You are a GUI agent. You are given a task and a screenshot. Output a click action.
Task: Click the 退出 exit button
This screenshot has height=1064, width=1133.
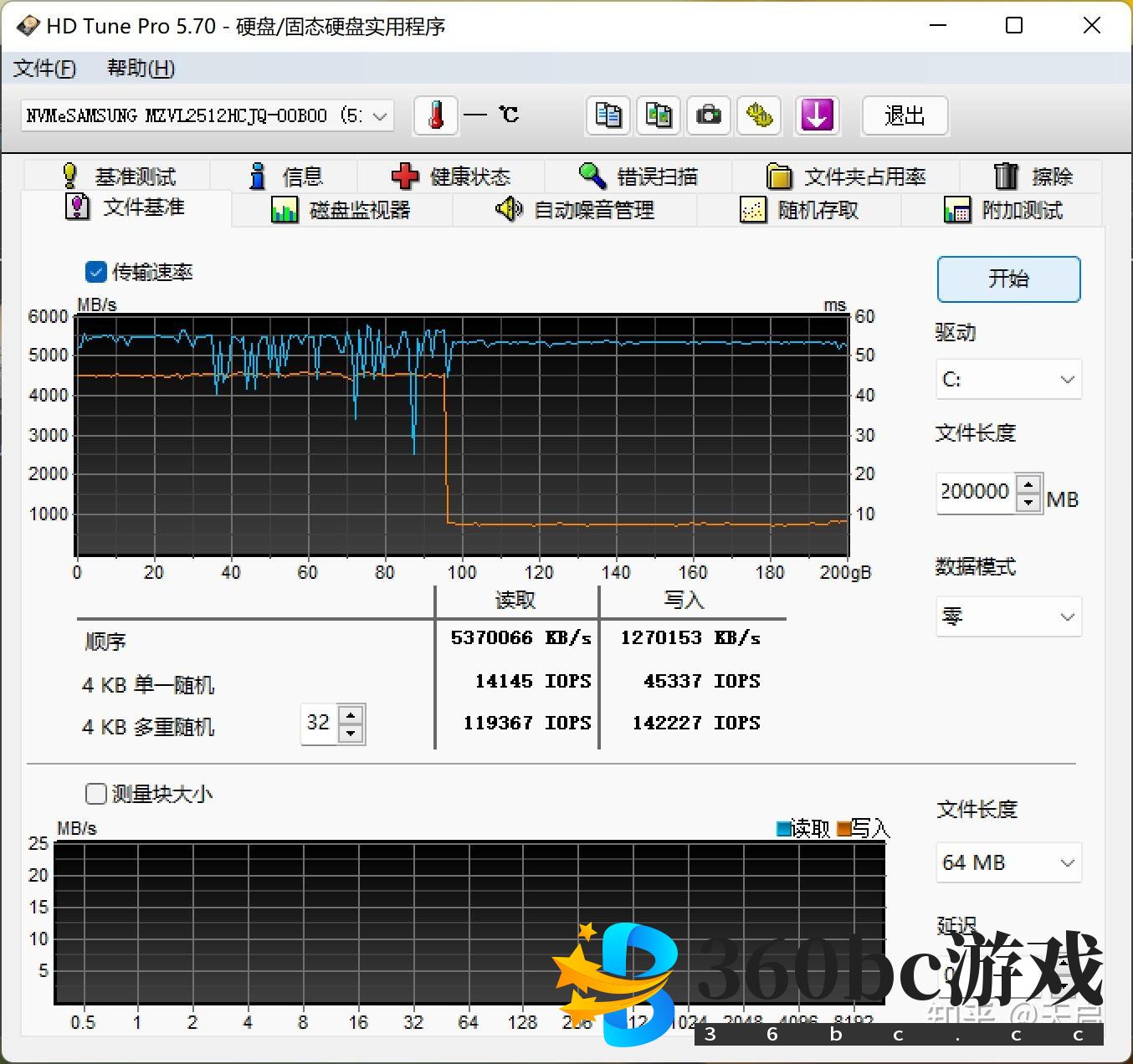click(x=905, y=115)
